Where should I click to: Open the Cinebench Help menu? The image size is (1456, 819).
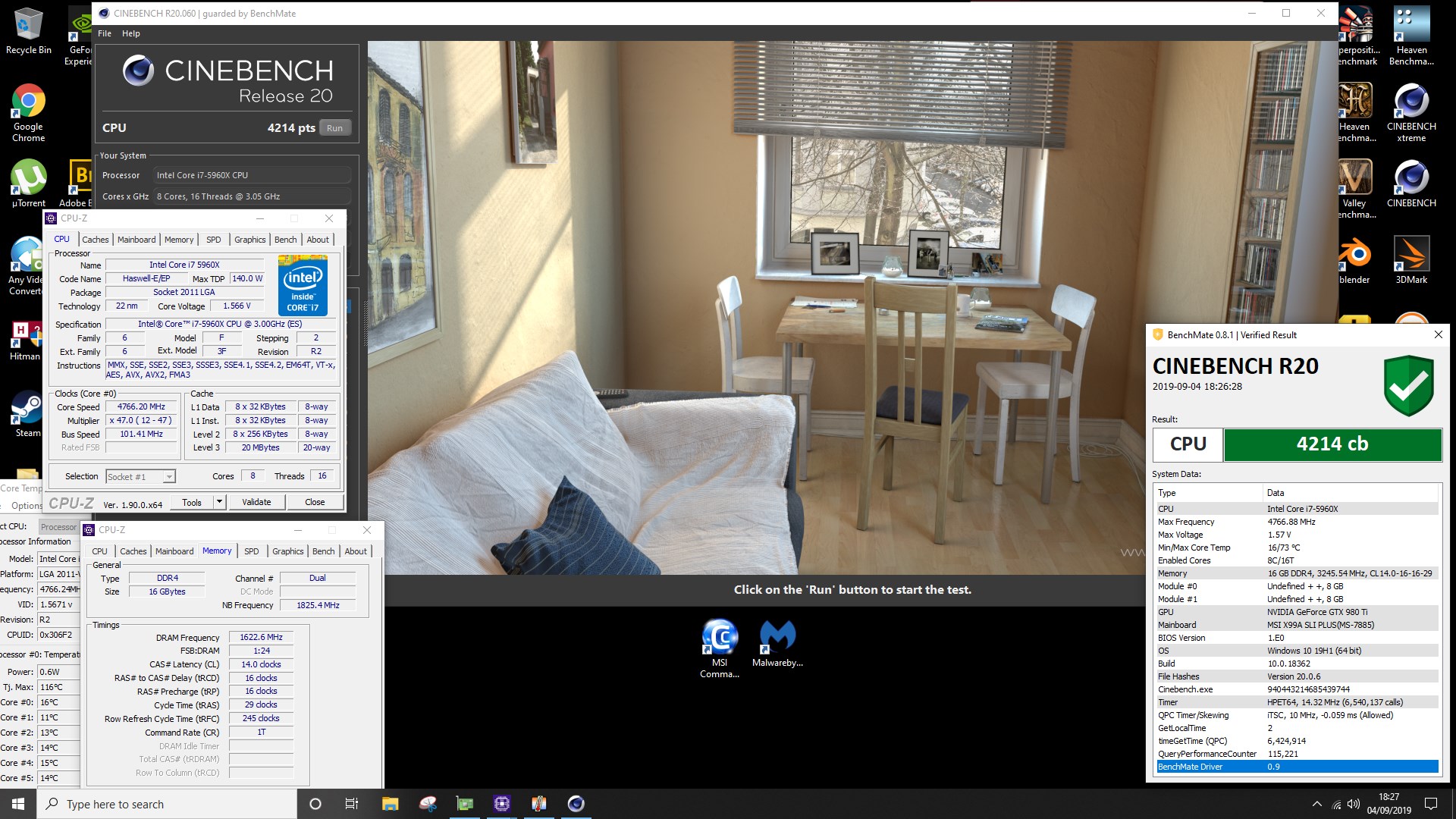point(131,33)
